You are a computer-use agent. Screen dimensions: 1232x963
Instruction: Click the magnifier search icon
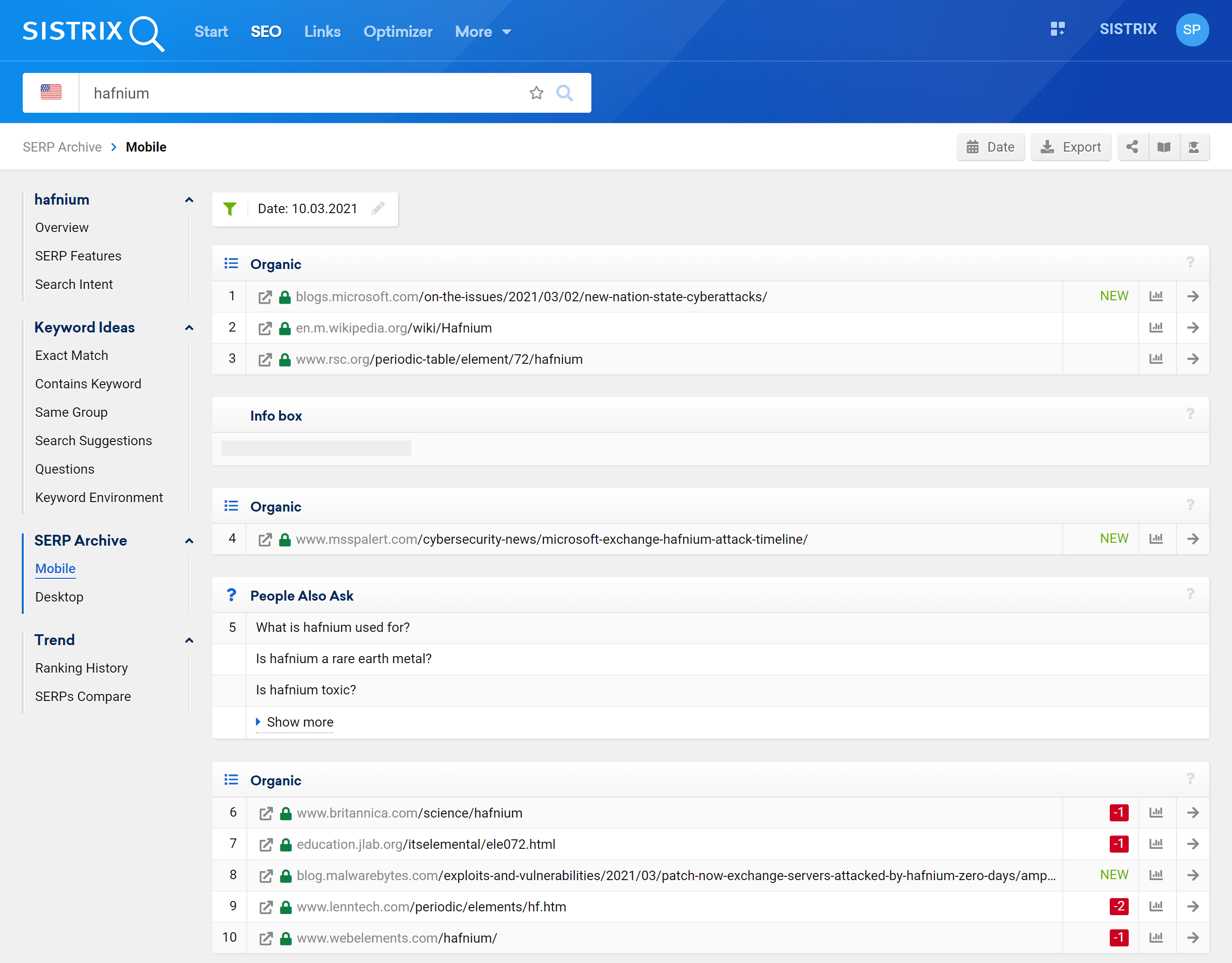[565, 92]
